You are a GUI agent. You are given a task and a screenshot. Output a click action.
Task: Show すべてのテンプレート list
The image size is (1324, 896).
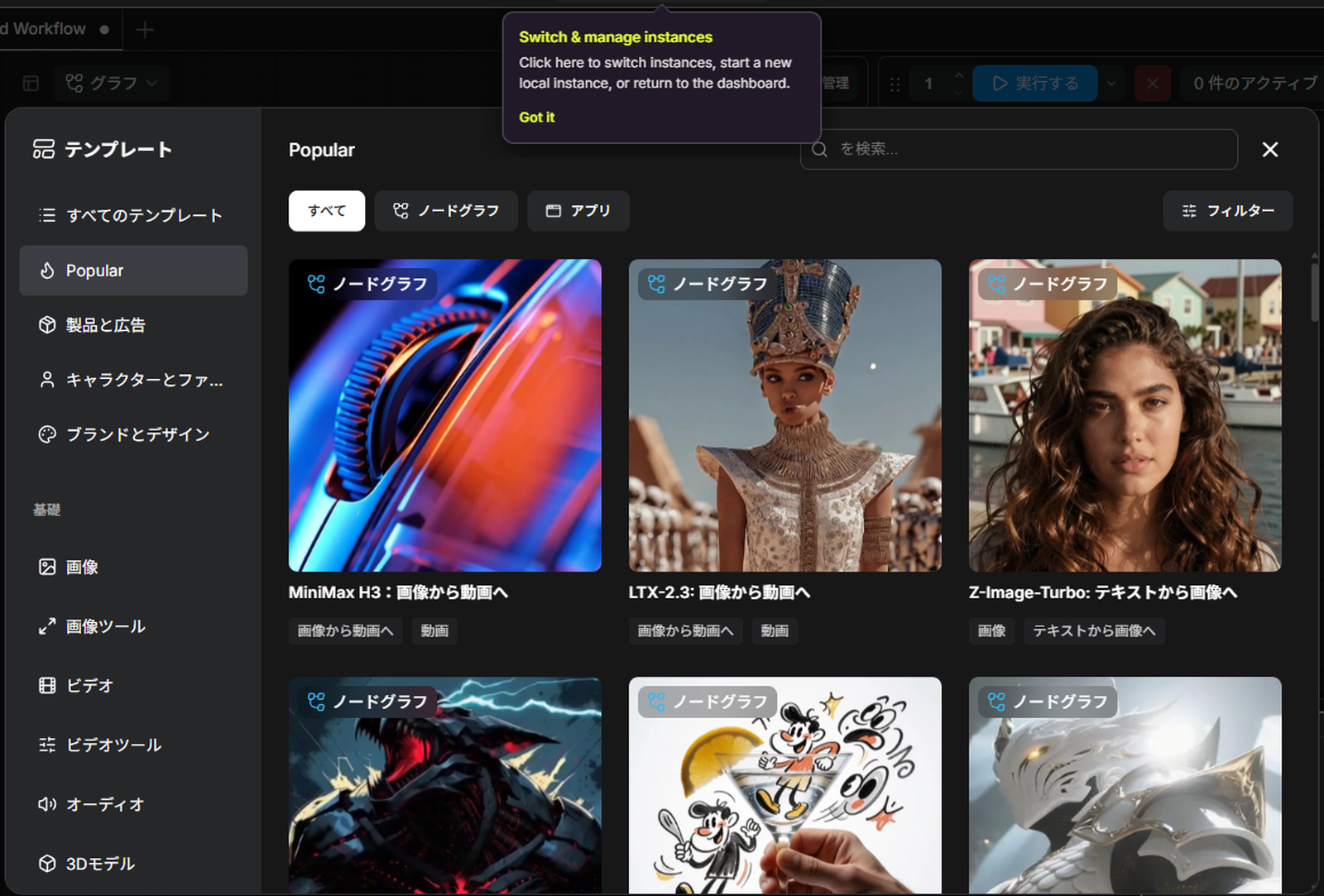133,215
